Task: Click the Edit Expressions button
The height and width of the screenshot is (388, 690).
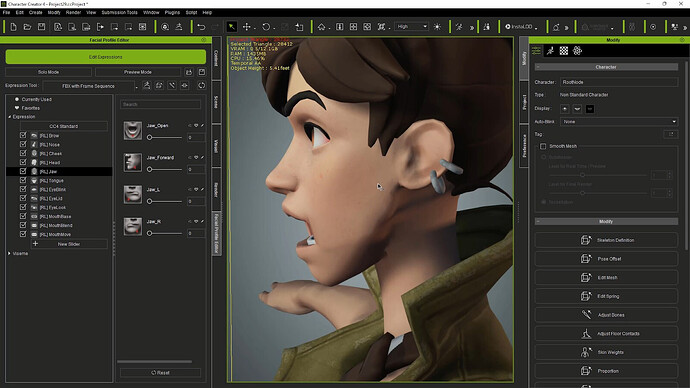Action: tap(106, 57)
